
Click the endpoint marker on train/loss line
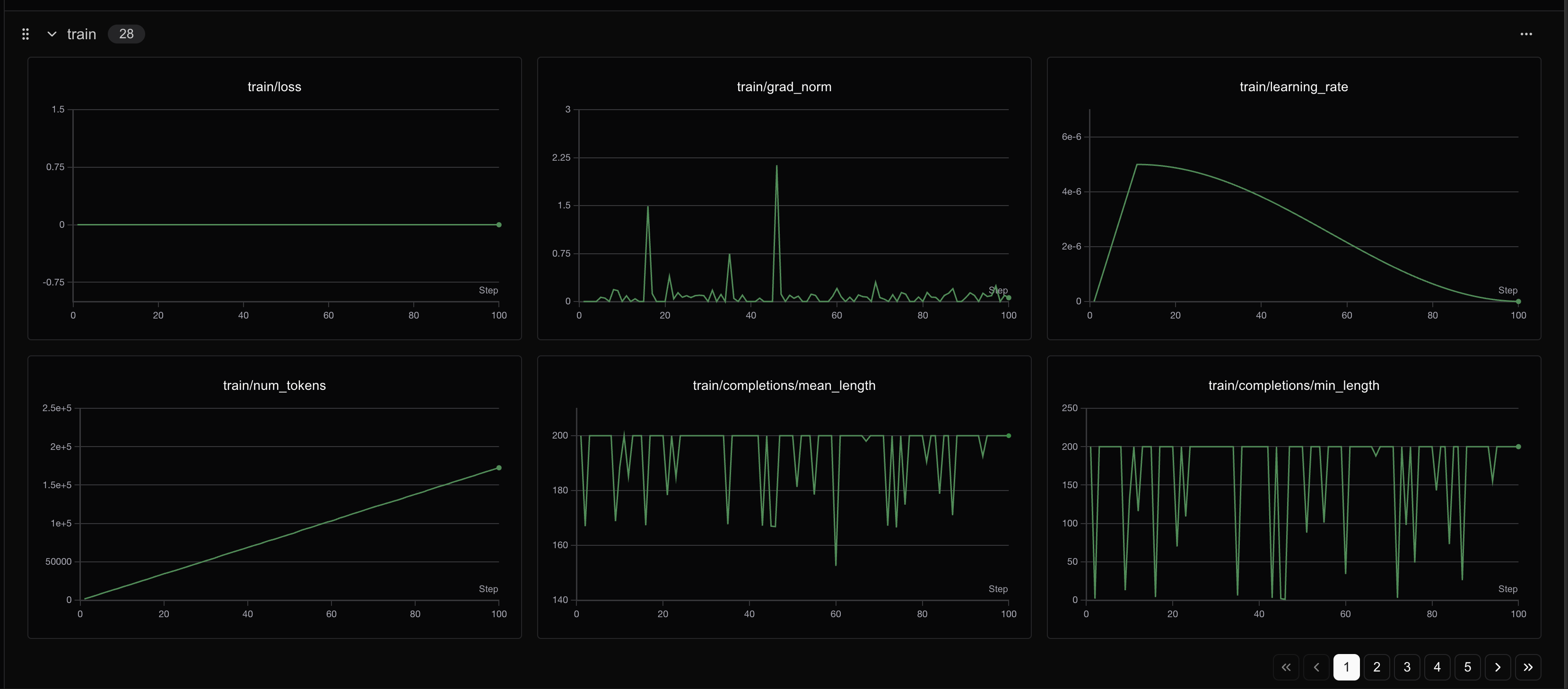tap(498, 225)
